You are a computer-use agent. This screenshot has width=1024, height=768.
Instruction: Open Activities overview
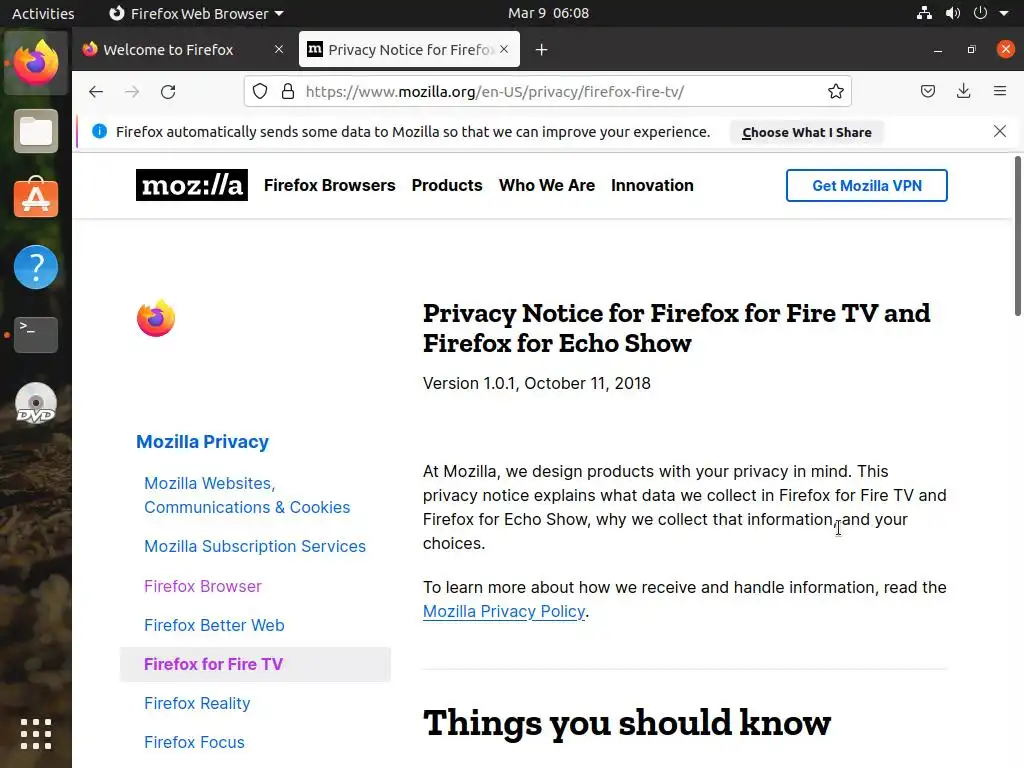(43, 13)
